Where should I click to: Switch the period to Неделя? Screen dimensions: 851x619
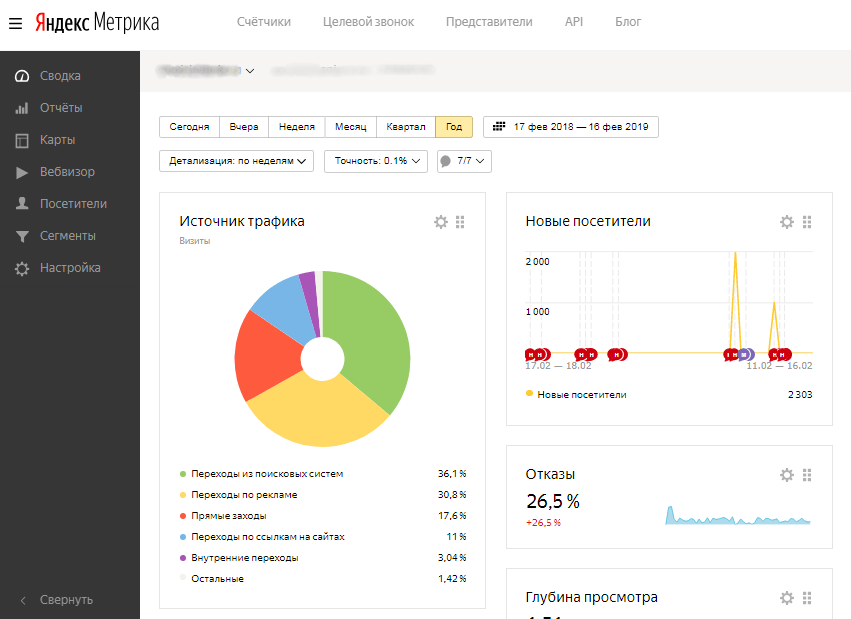point(297,127)
